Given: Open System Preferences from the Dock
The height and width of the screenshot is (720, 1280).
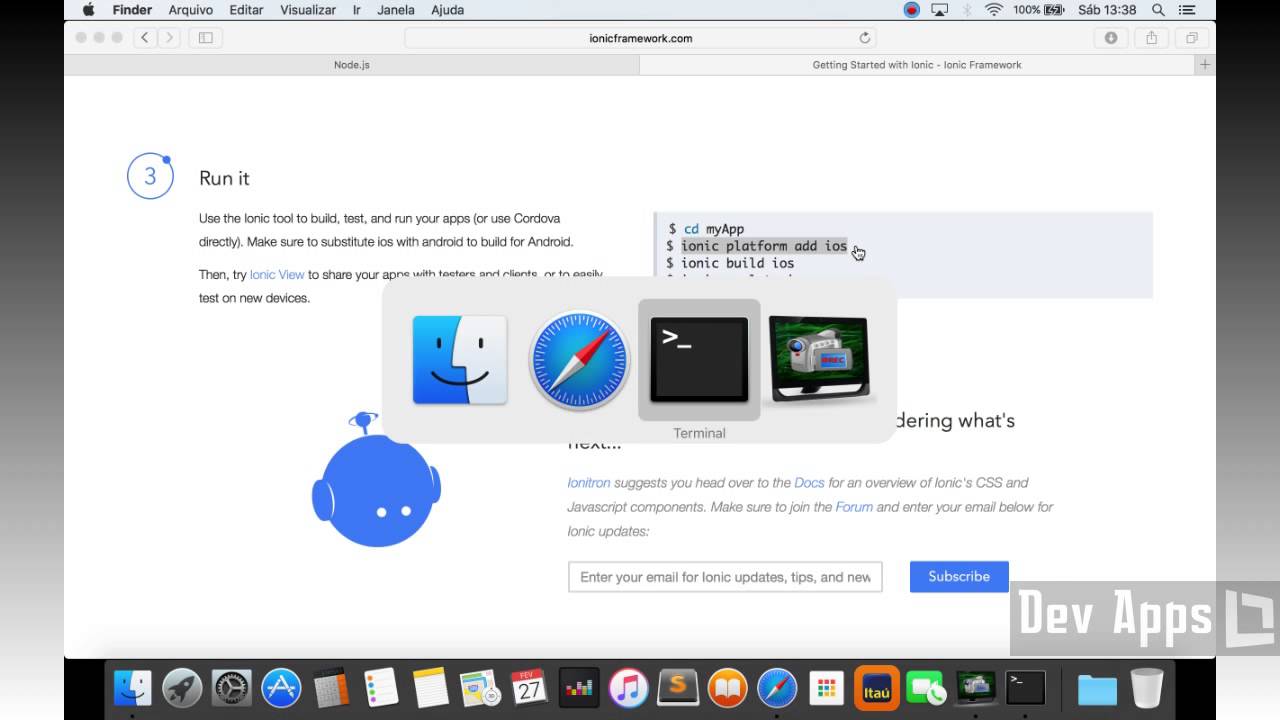Looking at the screenshot, I should tap(232, 688).
